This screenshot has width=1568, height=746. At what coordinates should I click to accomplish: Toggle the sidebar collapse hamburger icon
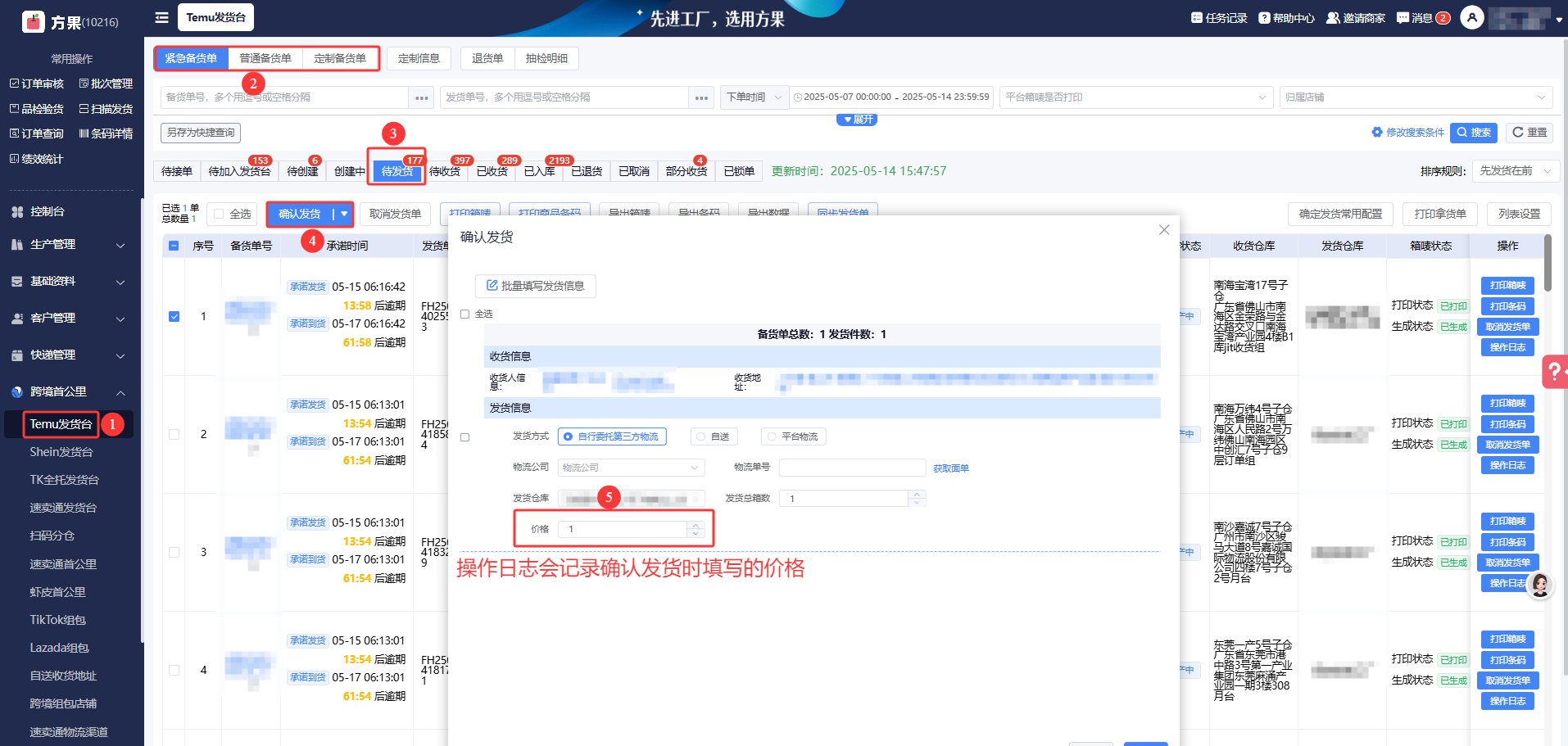(x=162, y=17)
